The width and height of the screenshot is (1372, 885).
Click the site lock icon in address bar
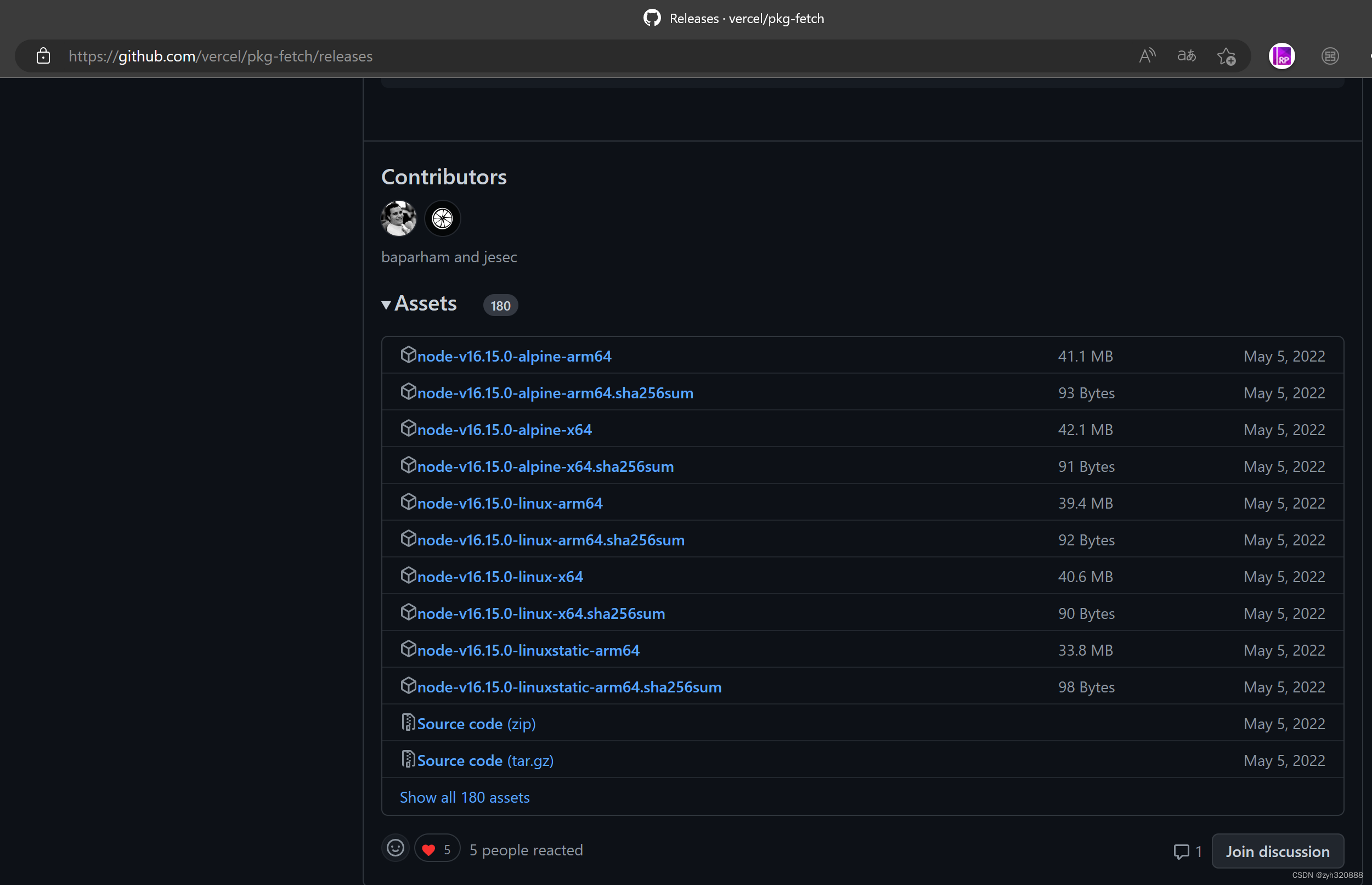43,57
